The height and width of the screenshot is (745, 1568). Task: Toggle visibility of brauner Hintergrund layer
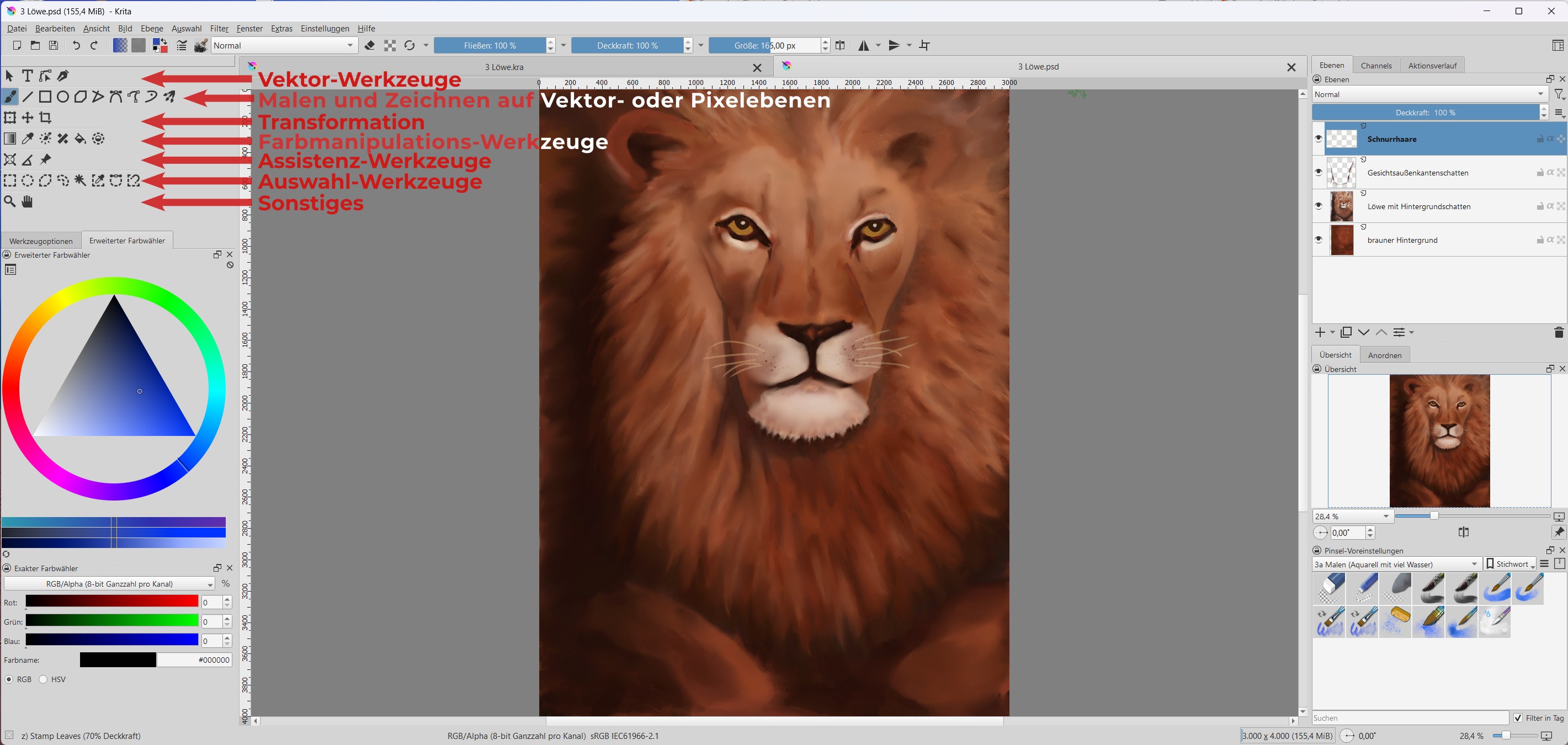pos(1319,240)
